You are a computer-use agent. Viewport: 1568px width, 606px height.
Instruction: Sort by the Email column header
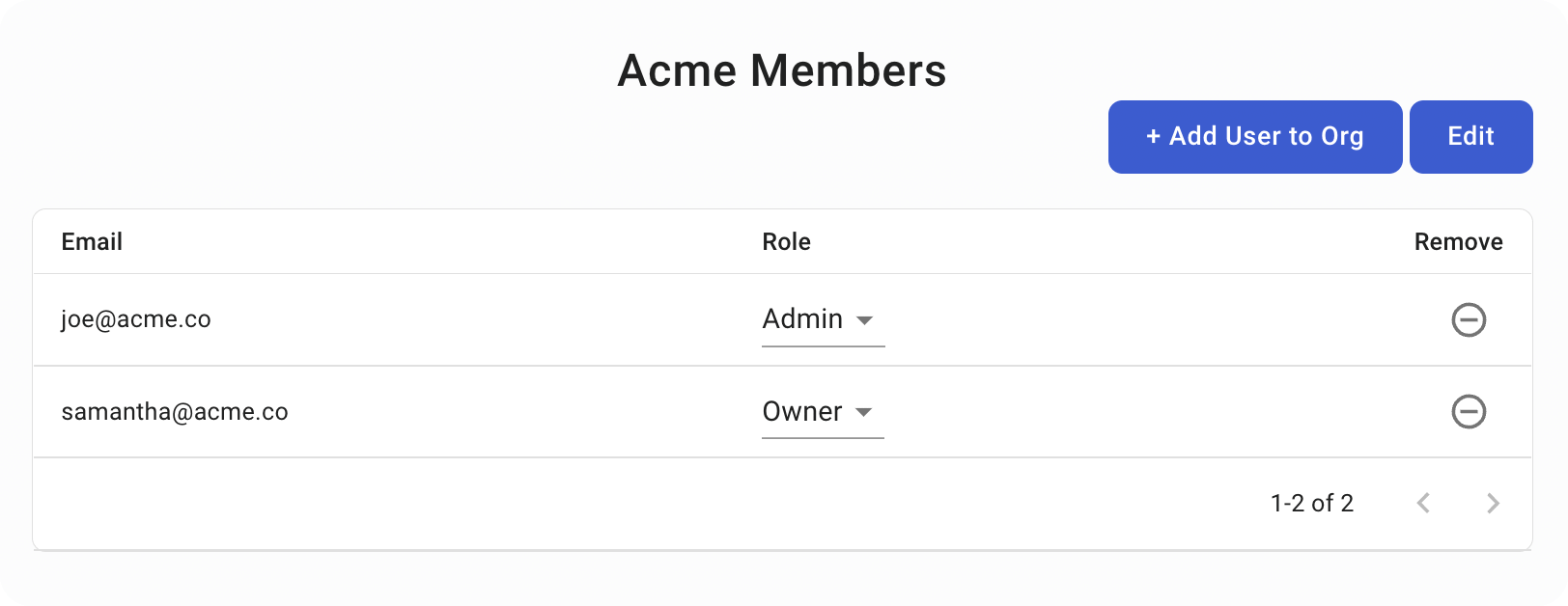click(x=92, y=242)
